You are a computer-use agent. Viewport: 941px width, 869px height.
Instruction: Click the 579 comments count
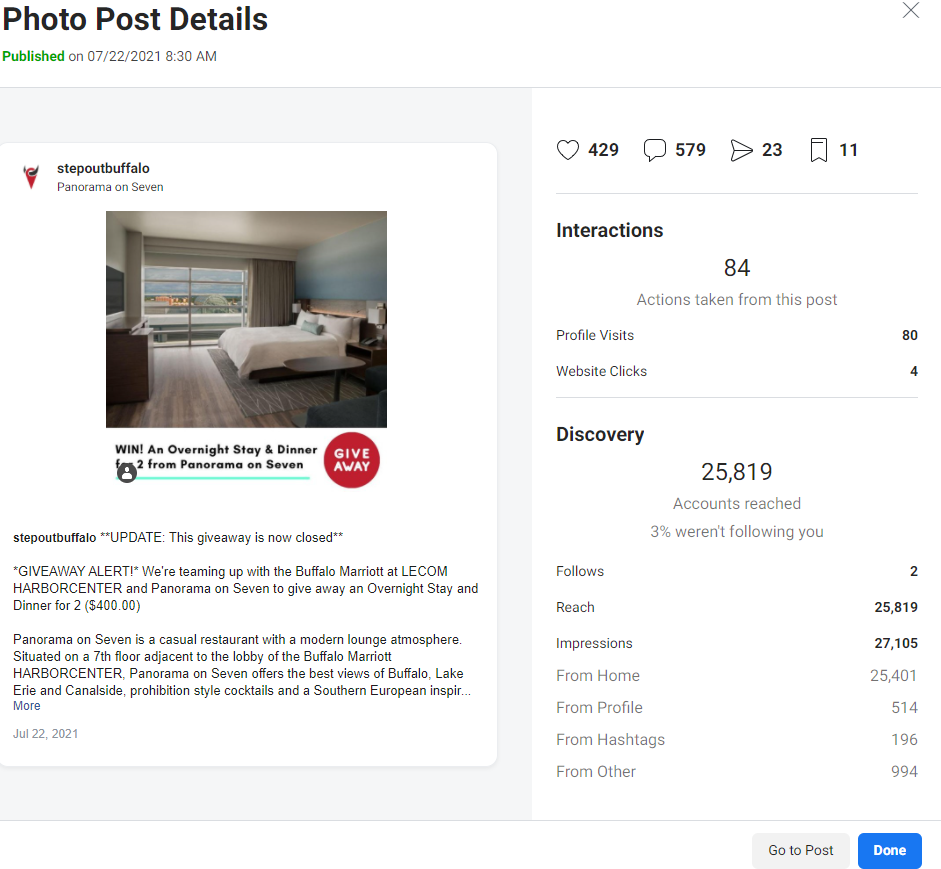690,150
